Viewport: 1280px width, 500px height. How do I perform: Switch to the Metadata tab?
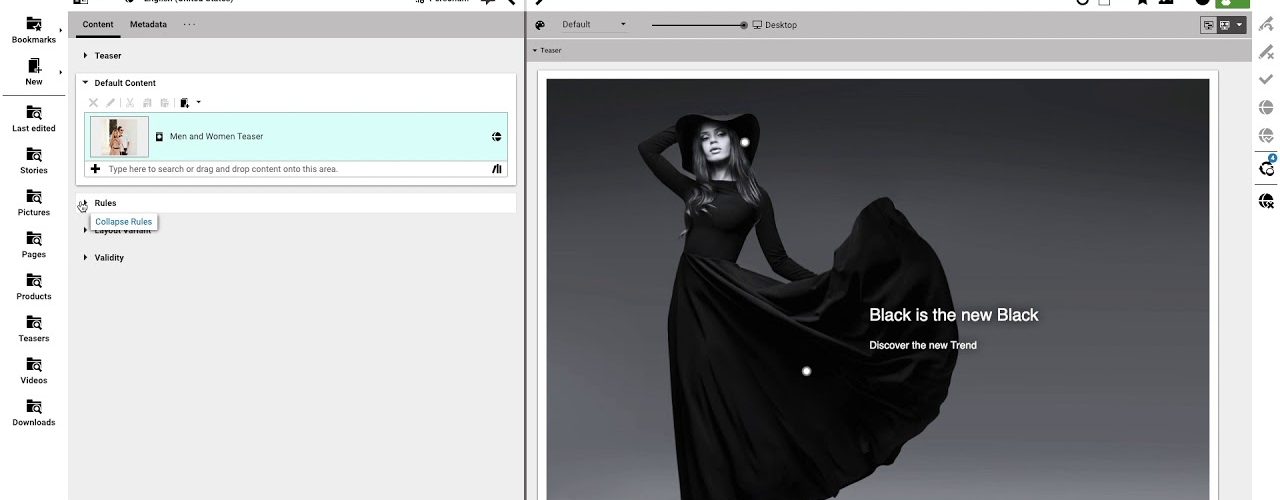pyautogui.click(x=148, y=24)
